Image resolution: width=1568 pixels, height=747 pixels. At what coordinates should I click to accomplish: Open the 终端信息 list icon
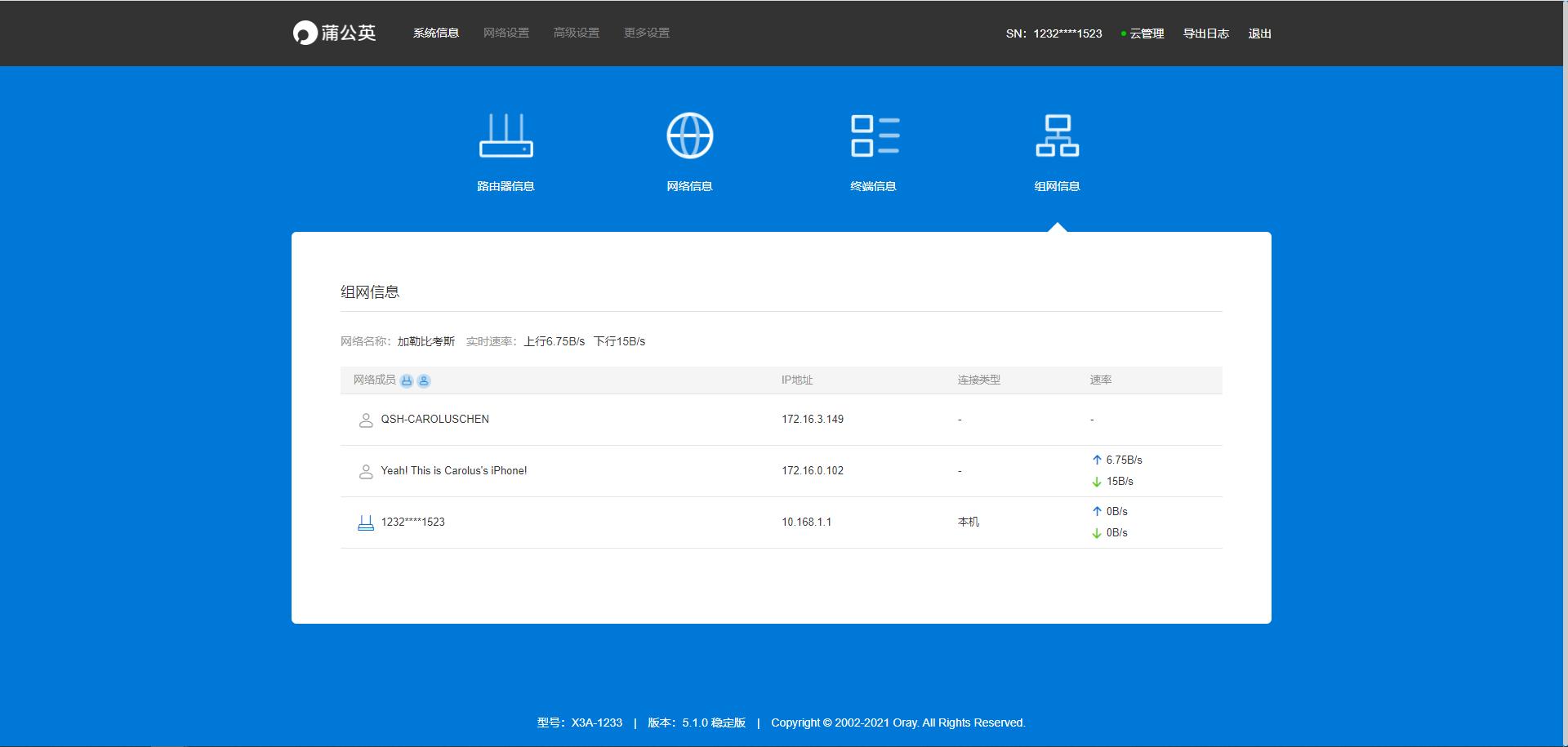874,136
